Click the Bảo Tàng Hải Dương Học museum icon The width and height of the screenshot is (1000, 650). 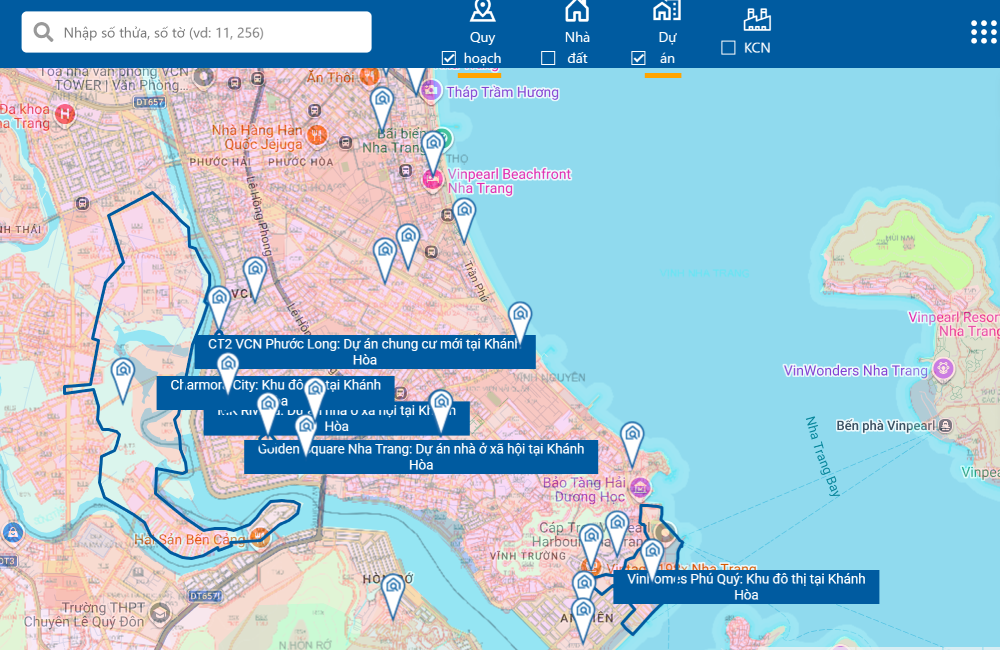click(x=640, y=489)
